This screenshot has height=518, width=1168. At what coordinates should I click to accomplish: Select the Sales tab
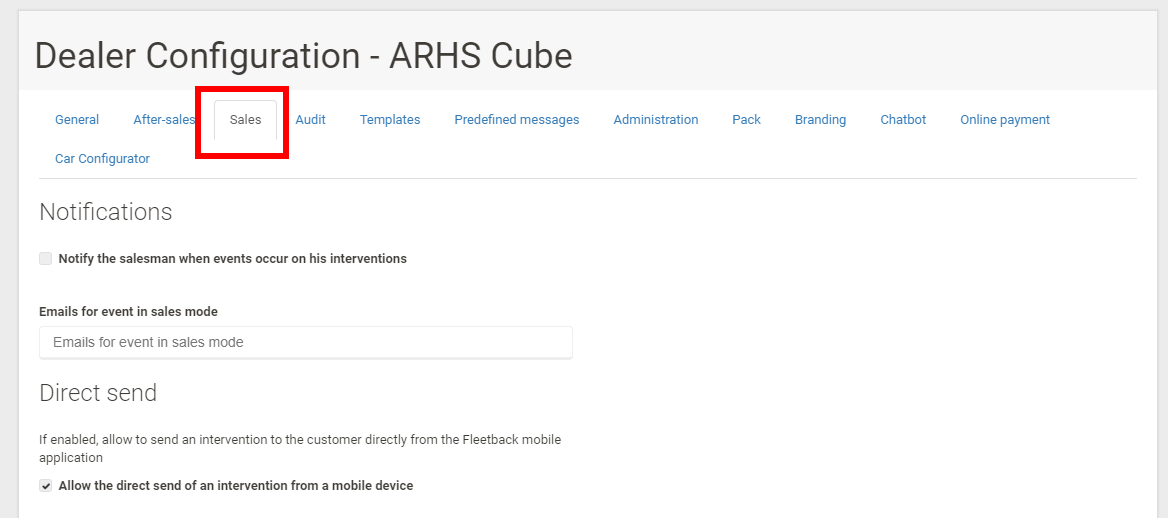point(245,120)
